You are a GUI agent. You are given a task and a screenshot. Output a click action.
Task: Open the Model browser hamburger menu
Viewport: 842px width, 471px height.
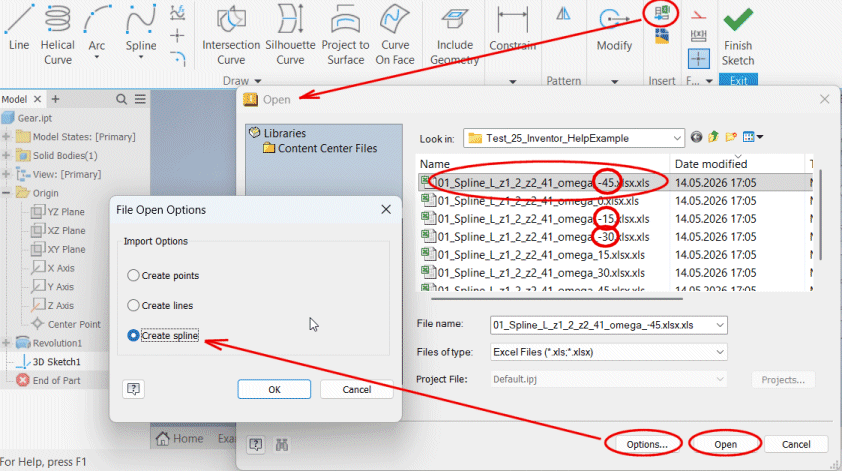[140, 99]
